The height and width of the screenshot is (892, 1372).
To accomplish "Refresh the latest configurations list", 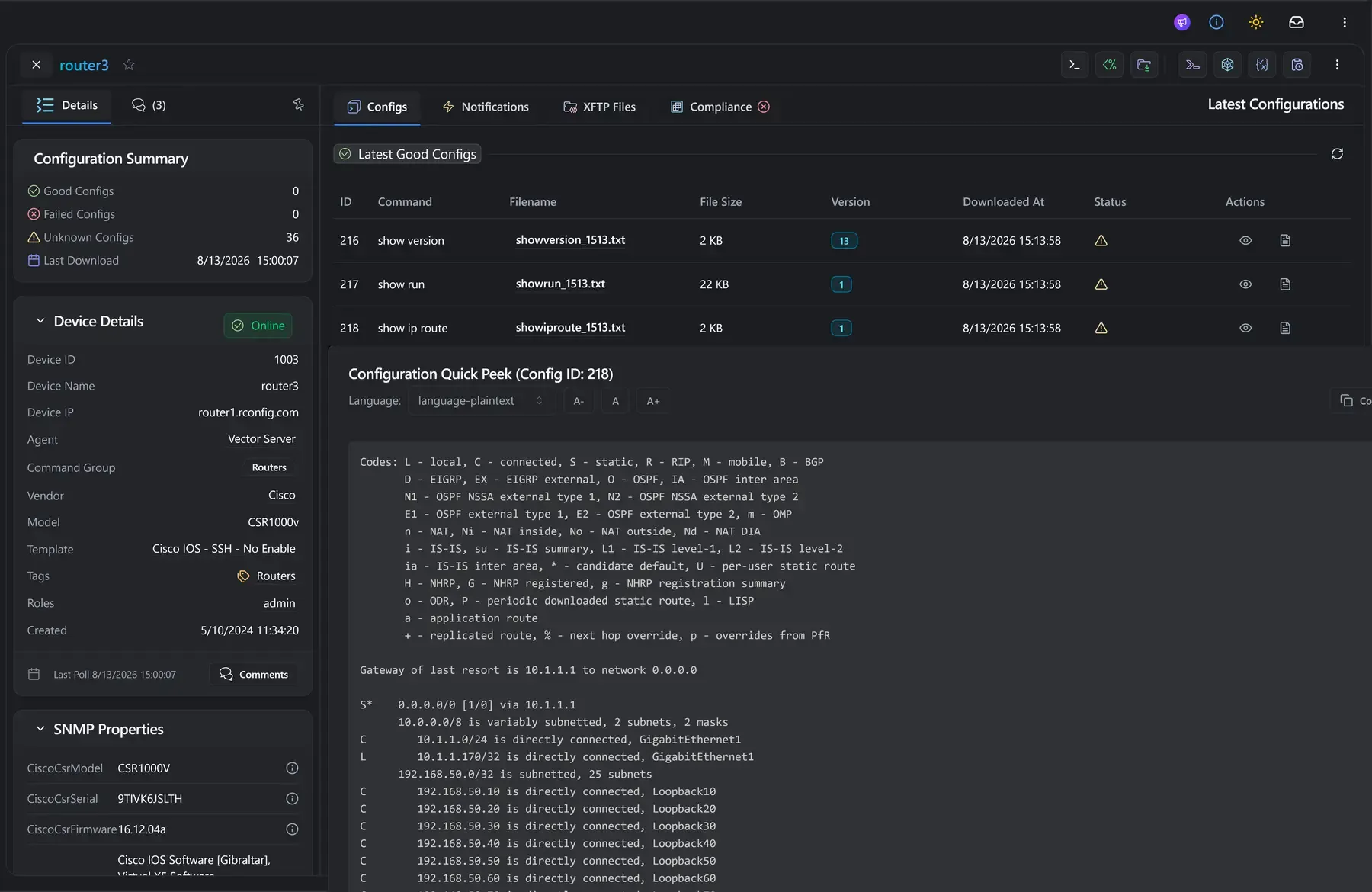I will click(1337, 154).
